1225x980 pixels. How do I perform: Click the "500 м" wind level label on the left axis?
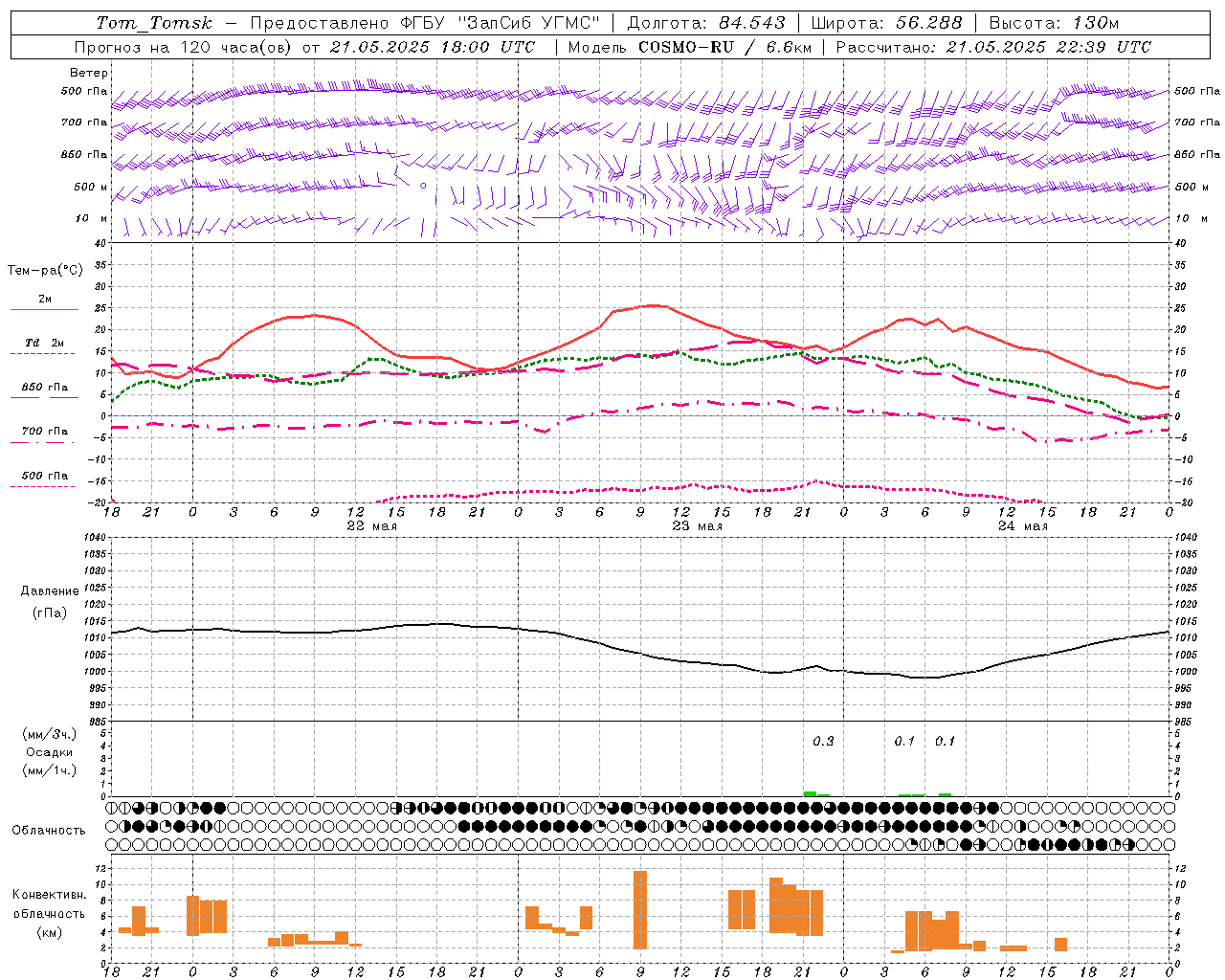point(91,187)
